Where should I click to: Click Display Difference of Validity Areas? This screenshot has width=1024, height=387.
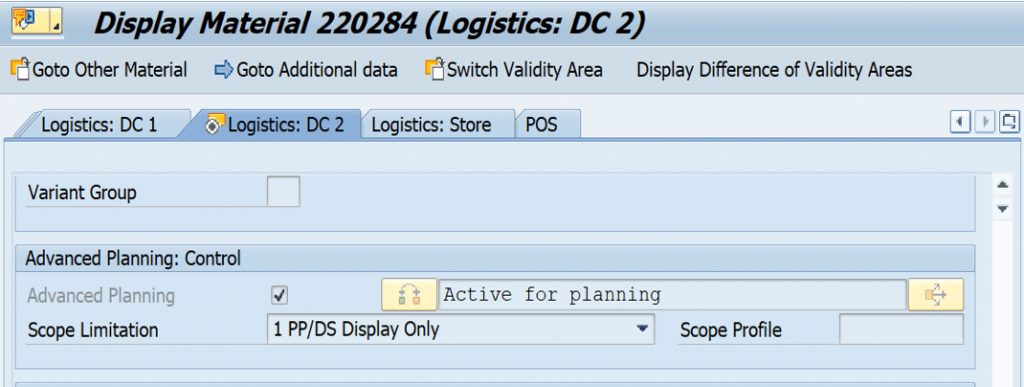click(x=775, y=69)
